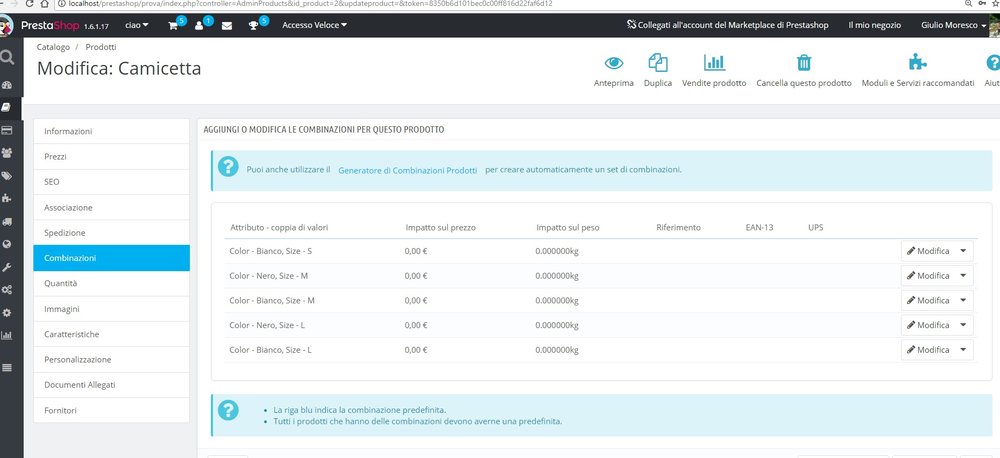Open the customers notification icon

point(200,26)
